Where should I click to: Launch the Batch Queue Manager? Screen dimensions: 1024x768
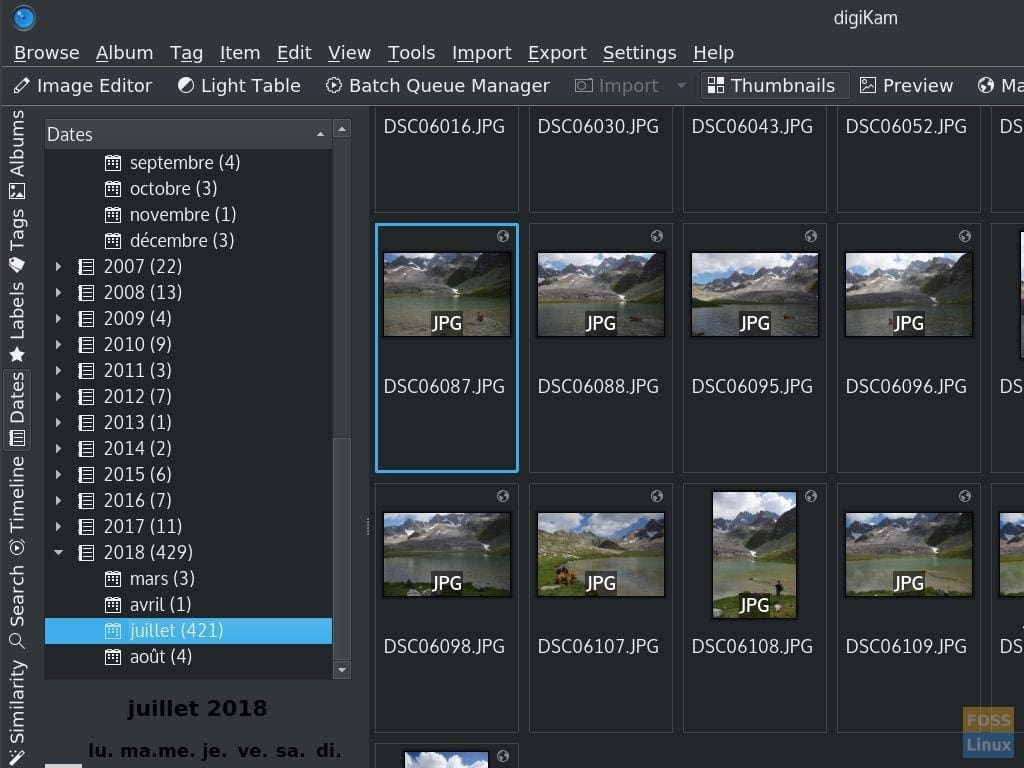coord(438,86)
